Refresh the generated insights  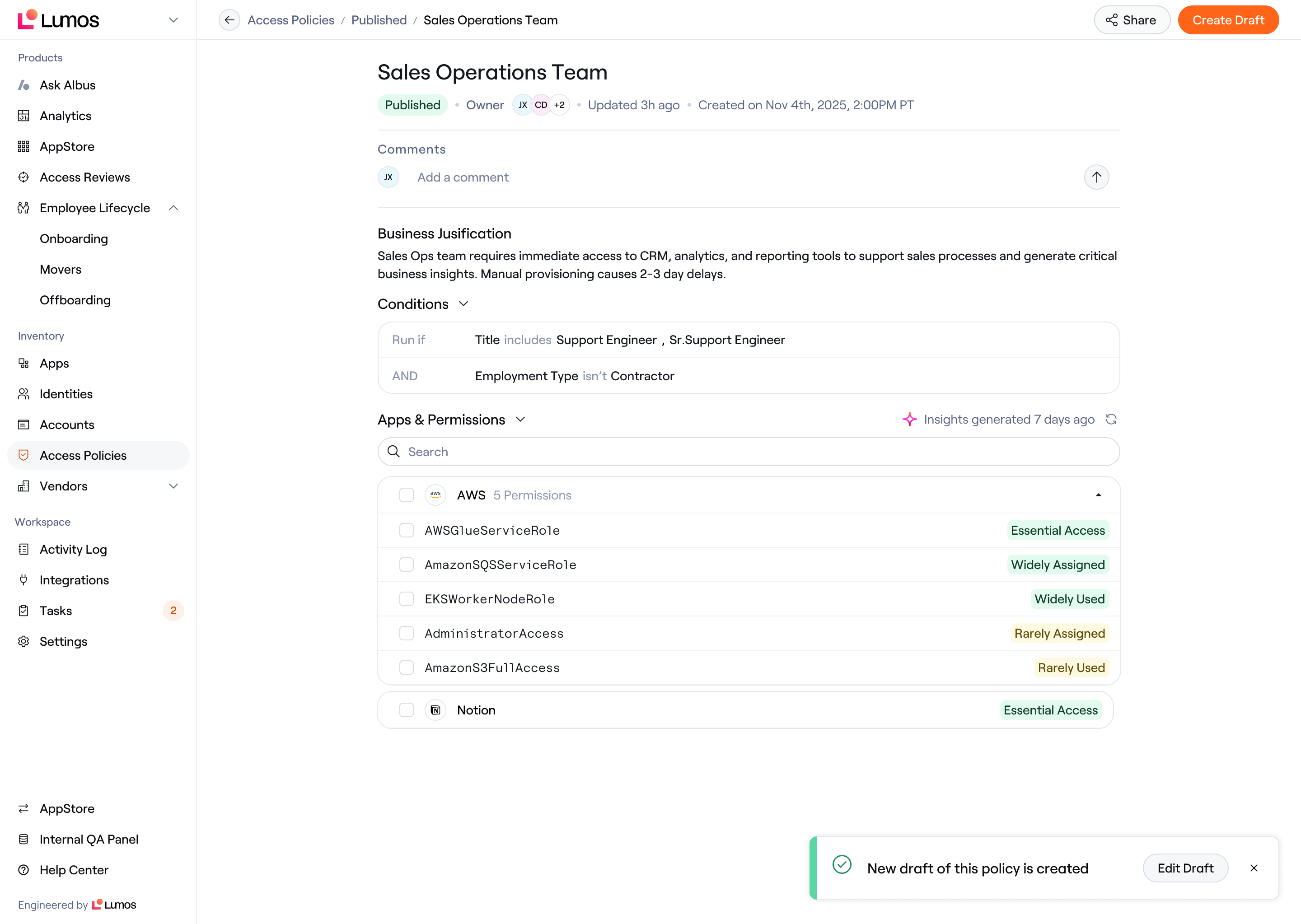pyautogui.click(x=1111, y=420)
